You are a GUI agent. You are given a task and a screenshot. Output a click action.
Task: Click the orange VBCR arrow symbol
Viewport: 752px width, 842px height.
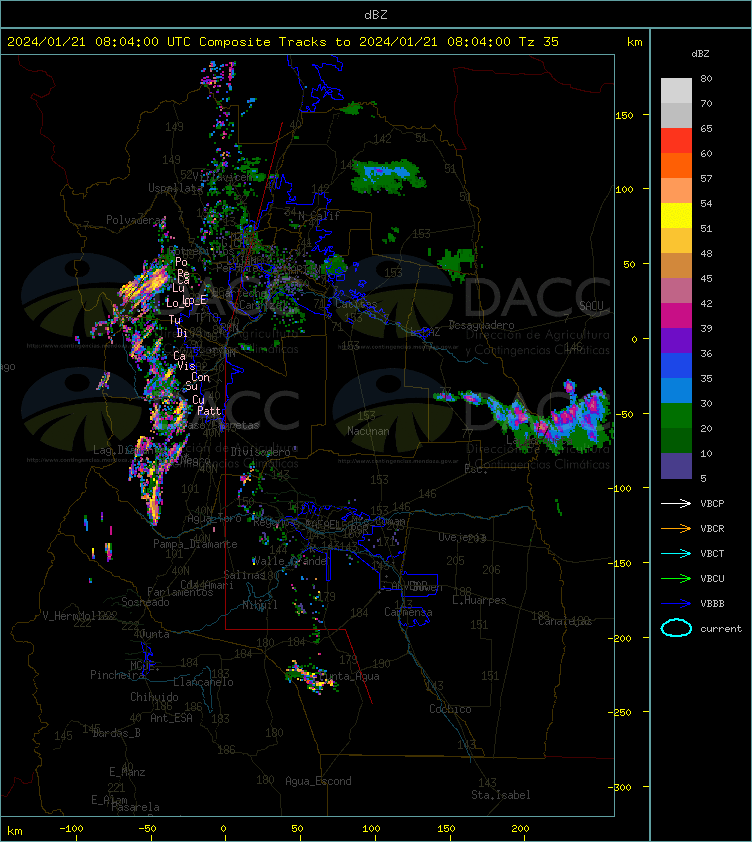[x=676, y=528]
